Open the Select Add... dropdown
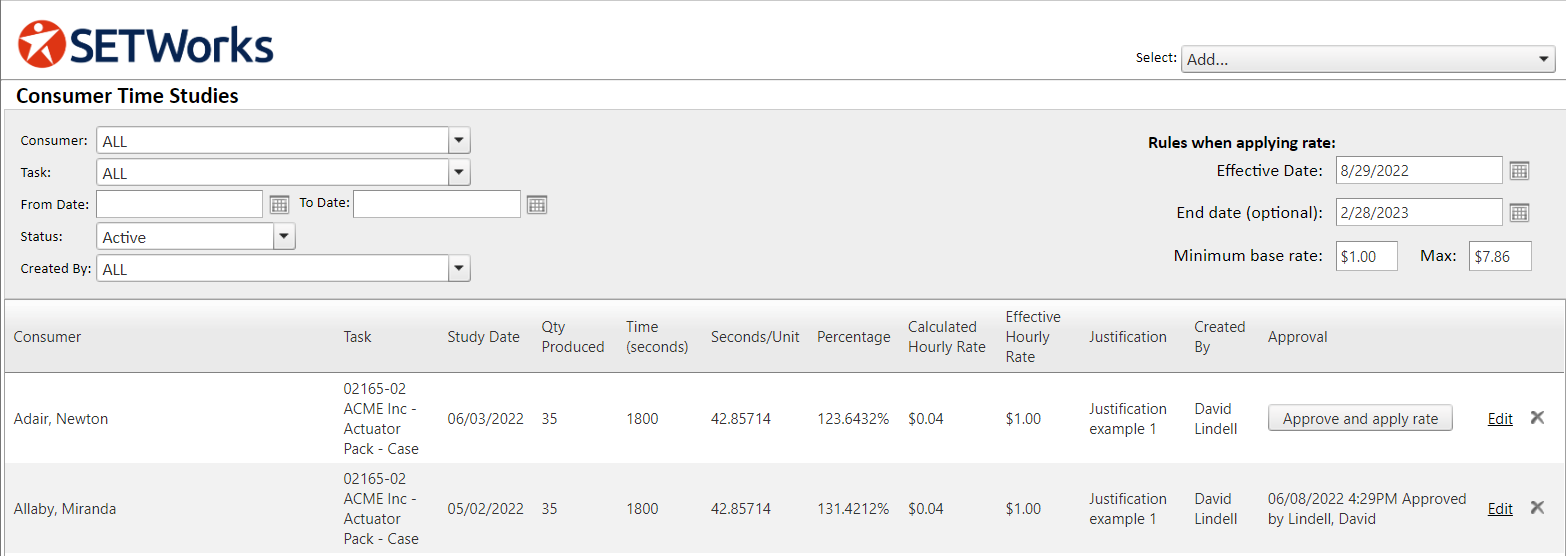This screenshot has width=1566, height=556. click(1368, 59)
